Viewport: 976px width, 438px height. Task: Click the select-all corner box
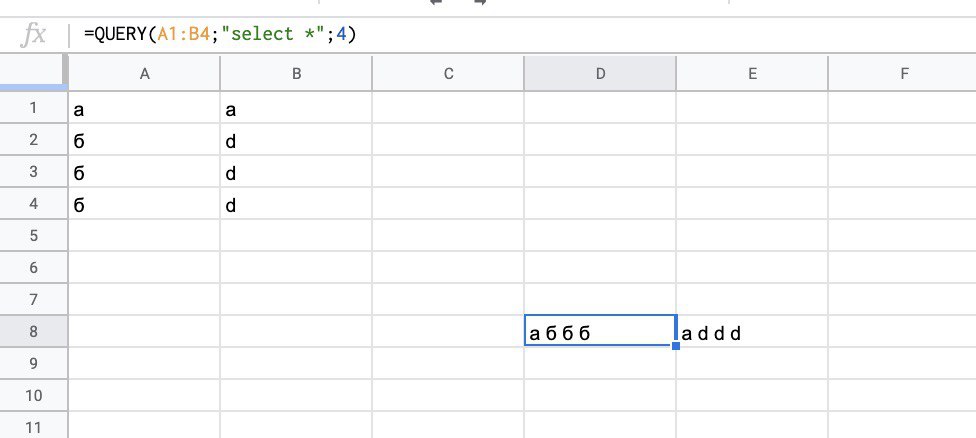[x=32, y=72]
